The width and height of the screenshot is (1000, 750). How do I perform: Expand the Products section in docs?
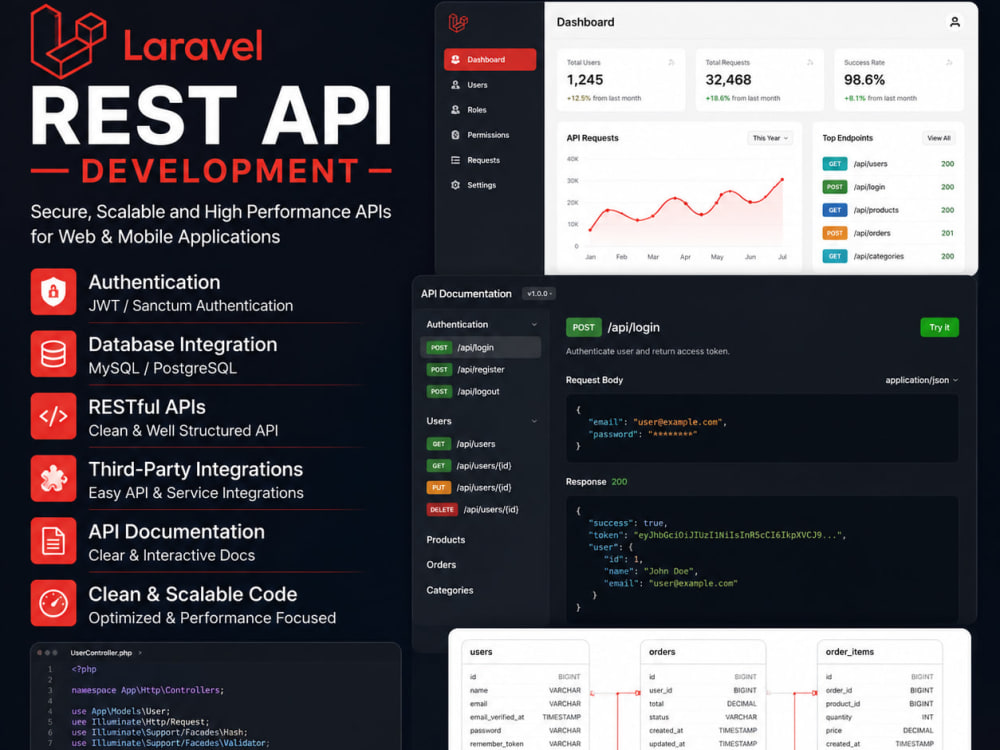(446, 540)
